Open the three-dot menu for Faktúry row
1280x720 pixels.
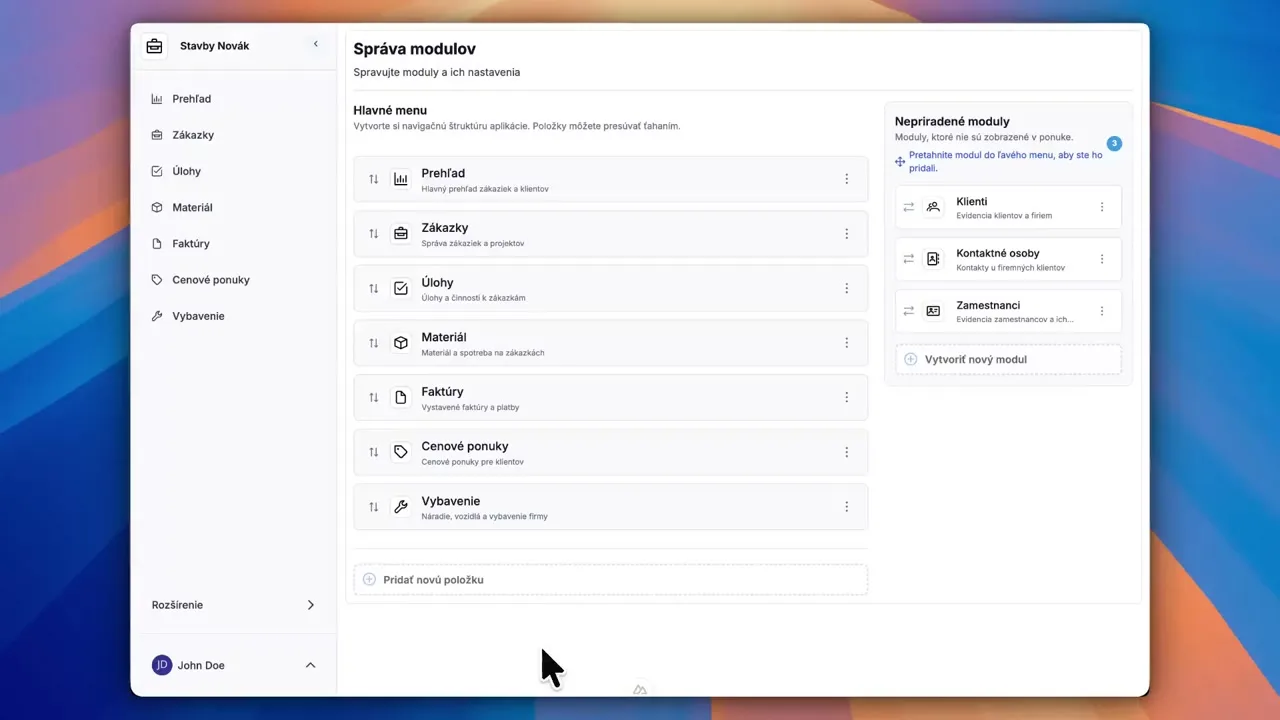[x=846, y=397]
